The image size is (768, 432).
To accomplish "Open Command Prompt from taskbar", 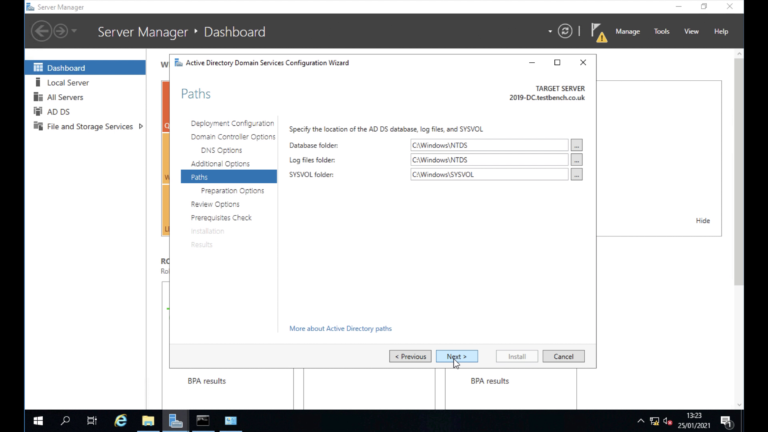I will (203, 421).
